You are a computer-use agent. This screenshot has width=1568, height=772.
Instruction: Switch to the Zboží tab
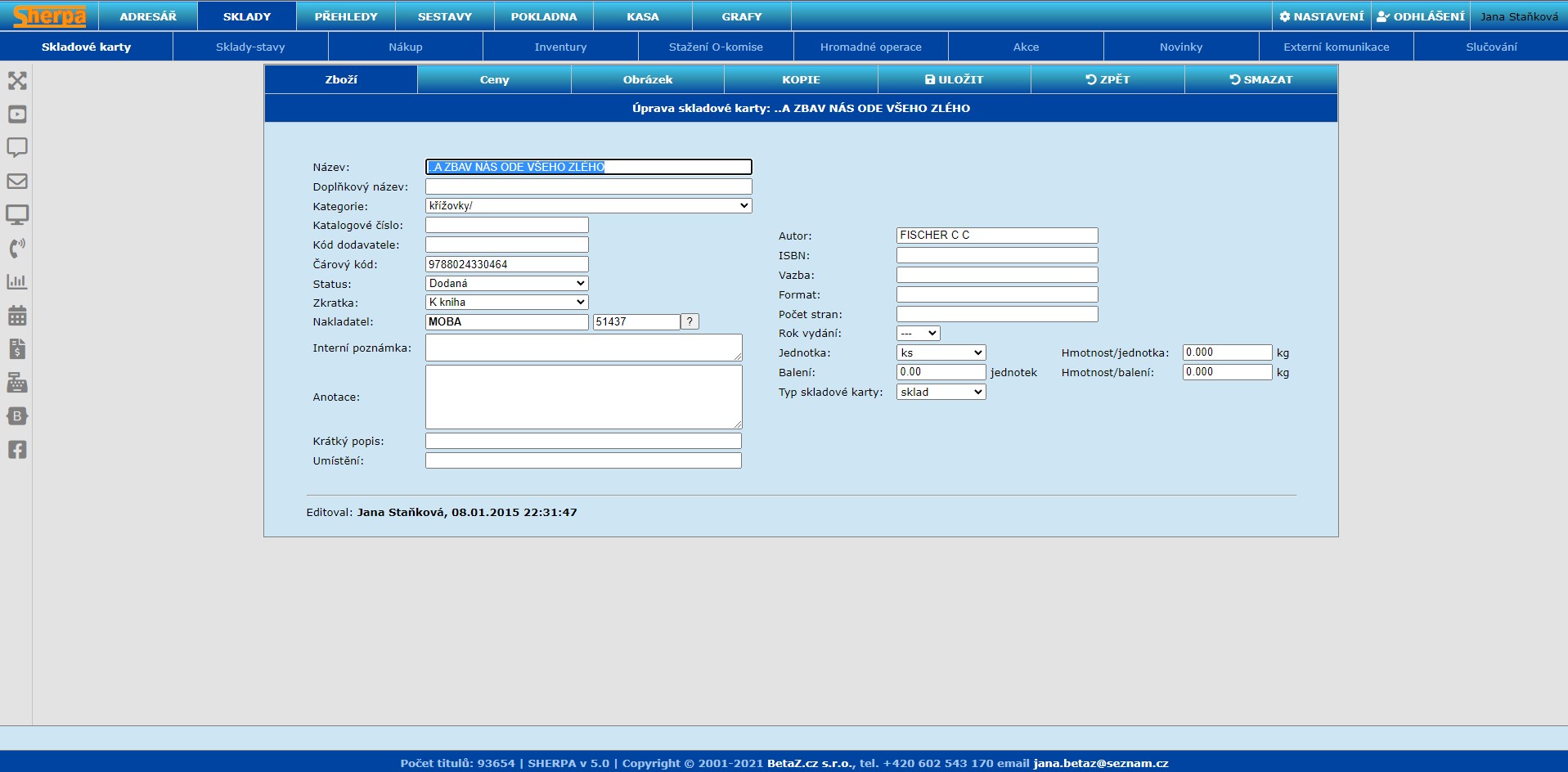341,79
